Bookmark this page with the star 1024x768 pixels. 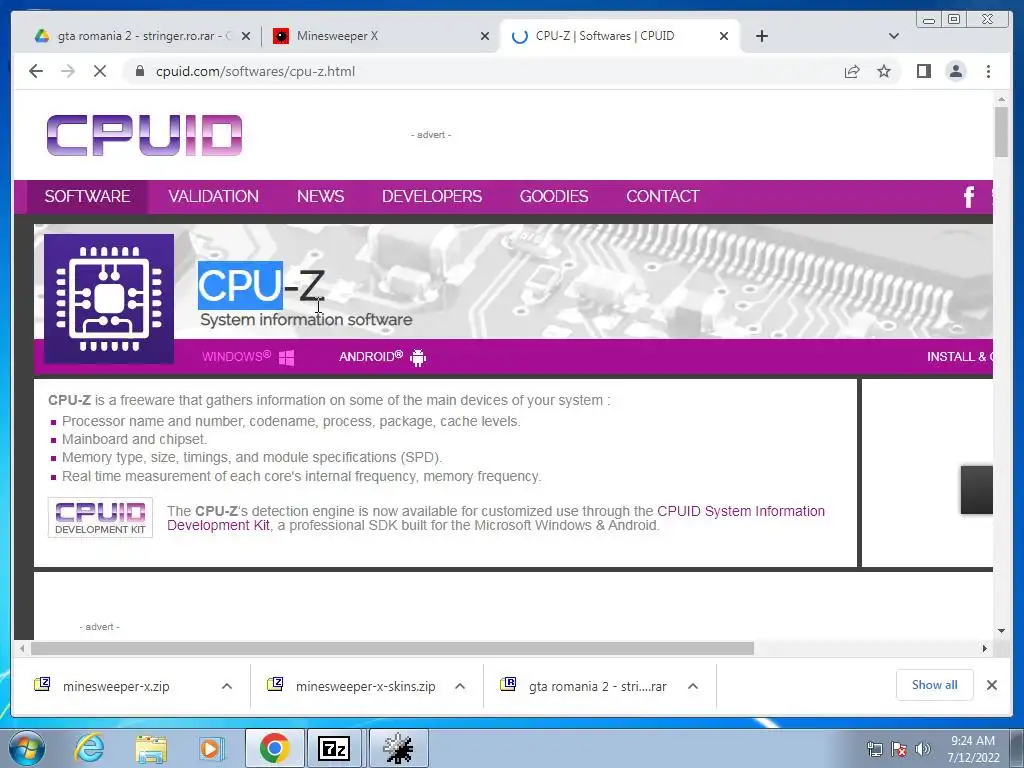[x=884, y=71]
